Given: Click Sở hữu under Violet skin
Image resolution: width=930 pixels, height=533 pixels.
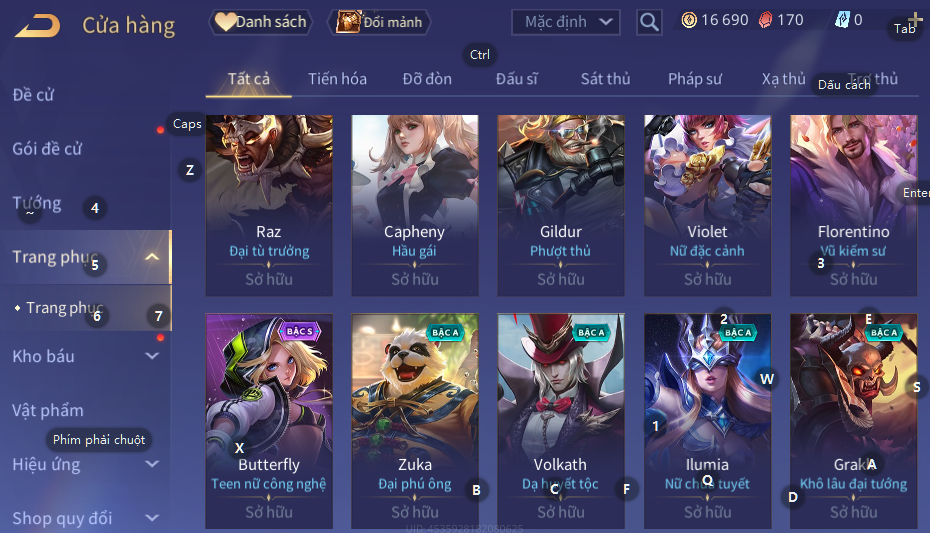Looking at the screenshot, I should [707, 279].
